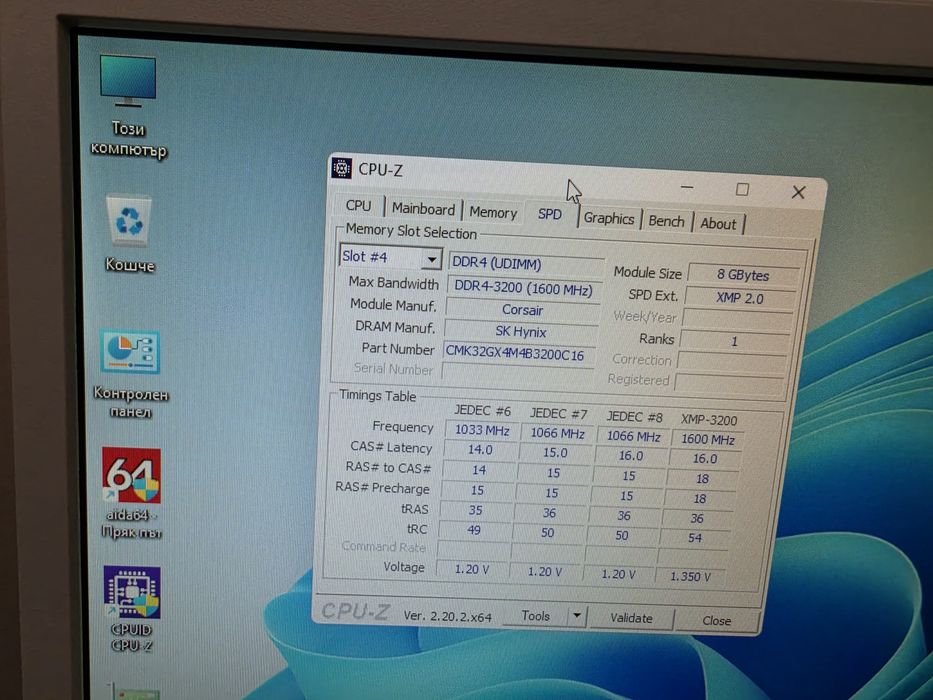Image resolution: width=933 pixels, height=700 pixels.
Task: Click the XMP-3200 column header
Action: 709,420
